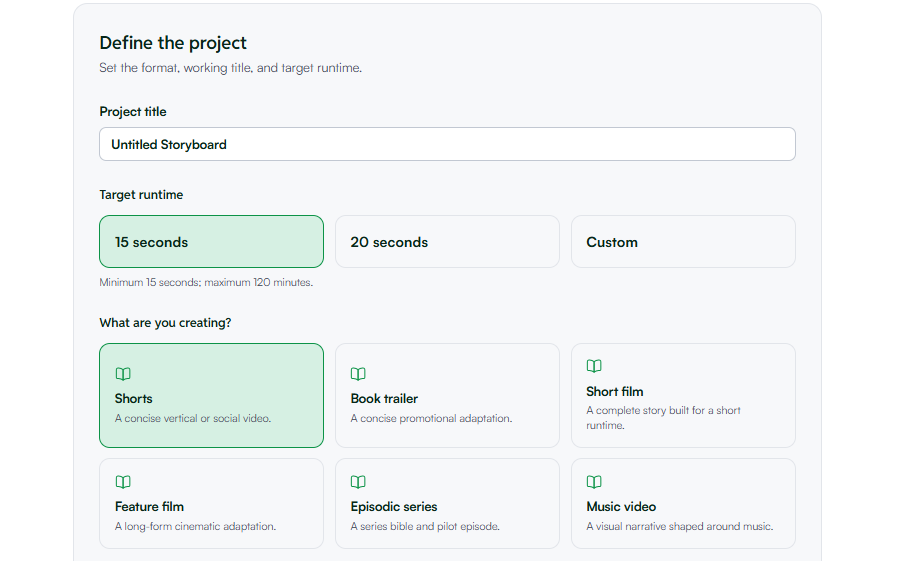920x561 pixels.
Task: Choose the 20 seconds runtime option
Action: click(x=447, y=242)
